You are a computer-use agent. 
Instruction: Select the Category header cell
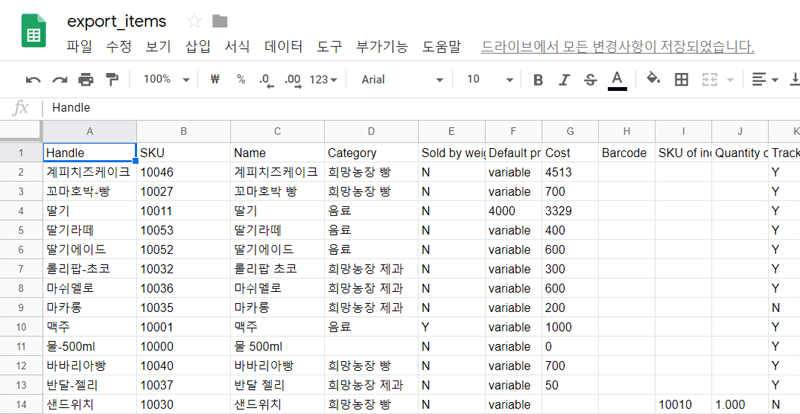(371, 153)
